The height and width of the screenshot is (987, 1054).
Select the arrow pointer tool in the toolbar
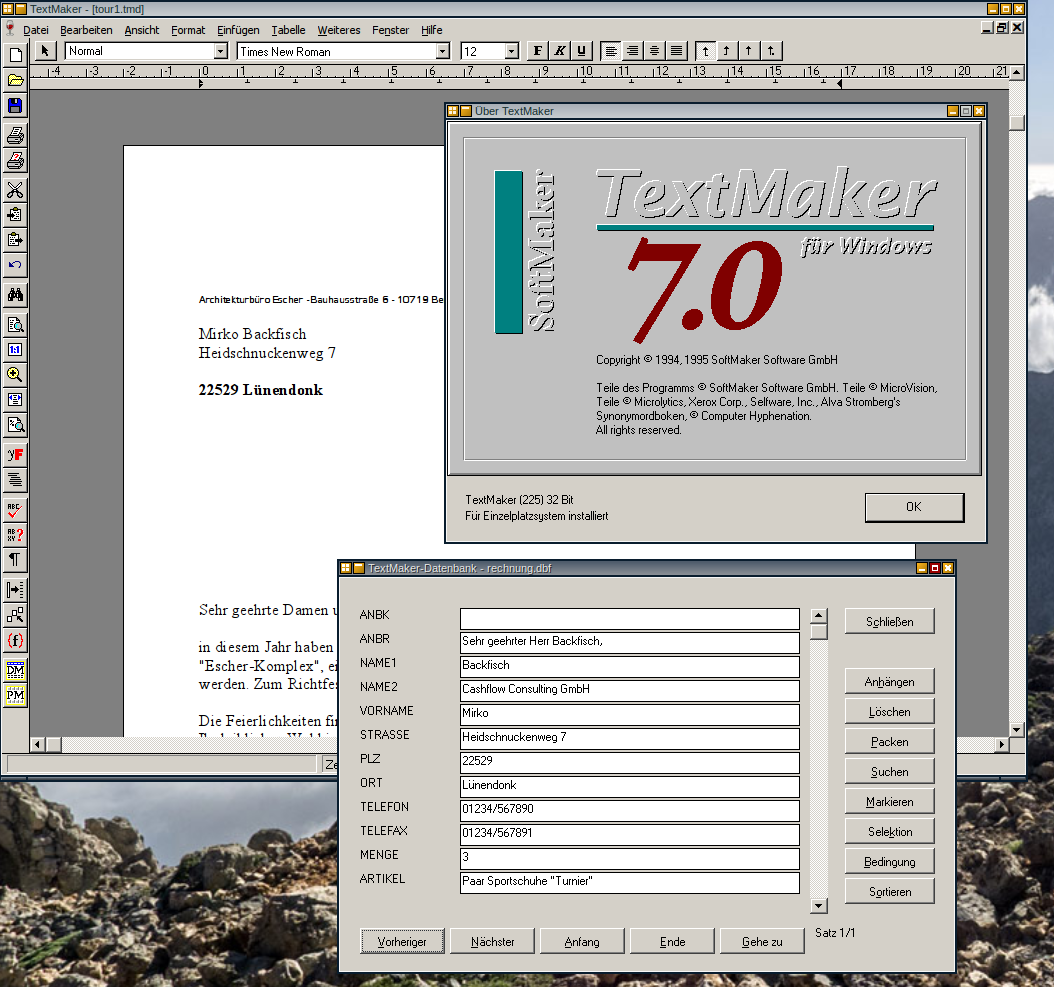(x=45, y=51)
